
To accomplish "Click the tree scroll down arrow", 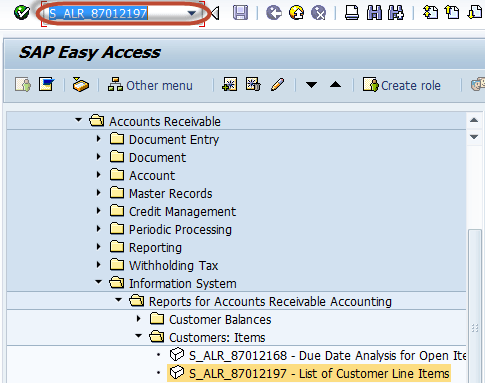I will point(474,137).
